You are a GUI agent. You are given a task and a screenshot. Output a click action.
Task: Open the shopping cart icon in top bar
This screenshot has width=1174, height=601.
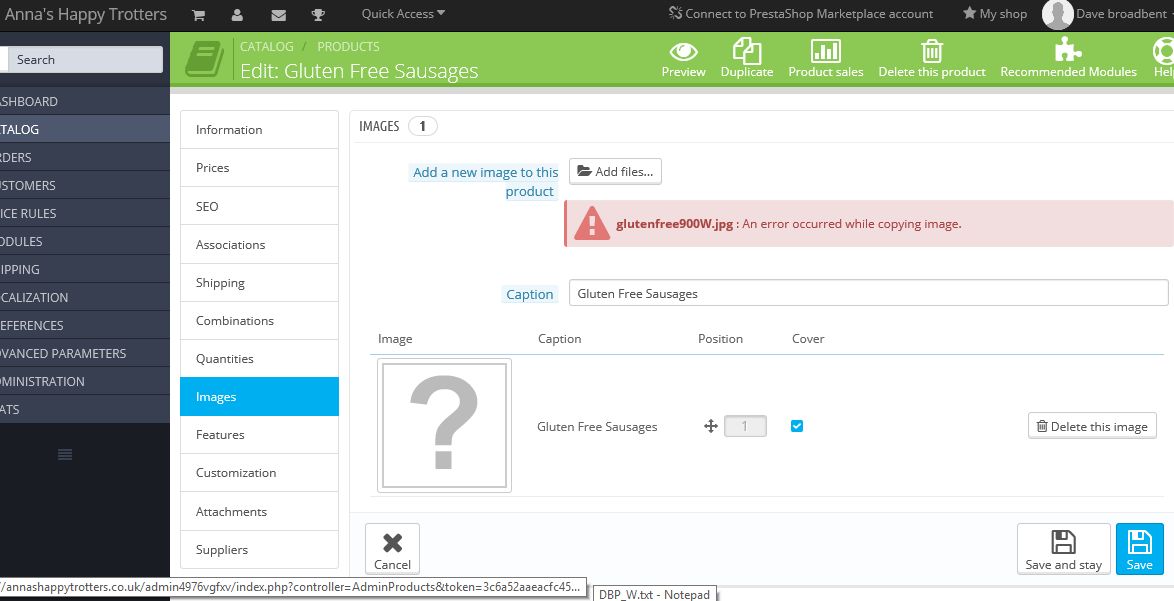pyautogui.click(x=198, y=14)
